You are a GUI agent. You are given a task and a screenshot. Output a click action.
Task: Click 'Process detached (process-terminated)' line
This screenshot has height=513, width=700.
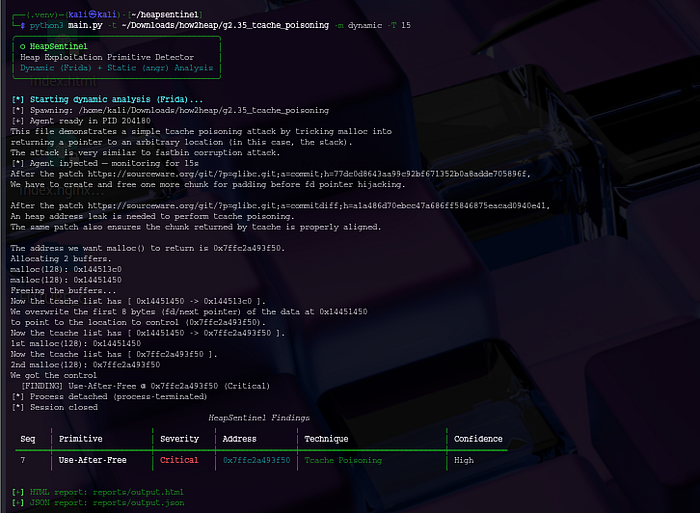[109, 397]
